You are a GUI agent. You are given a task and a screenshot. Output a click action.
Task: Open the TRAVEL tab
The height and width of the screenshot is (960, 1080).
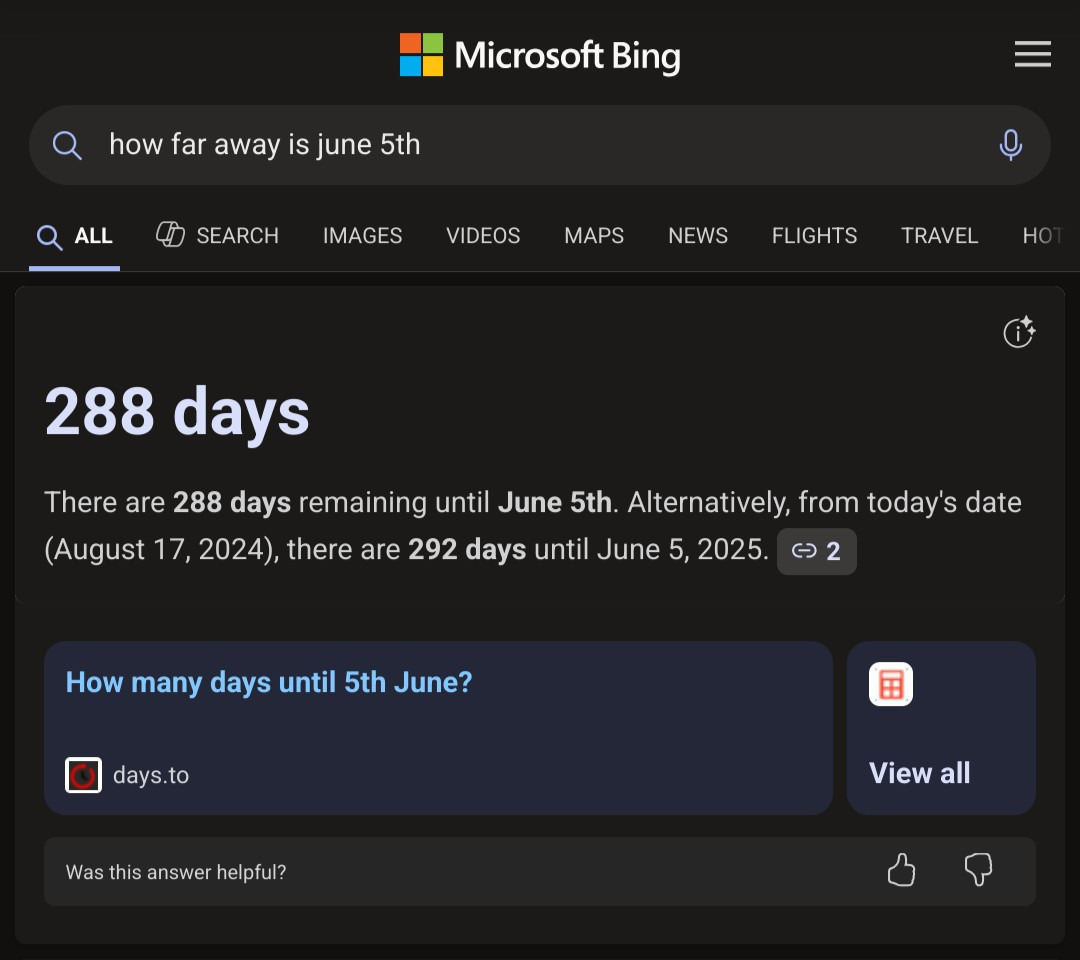point(939,236)
